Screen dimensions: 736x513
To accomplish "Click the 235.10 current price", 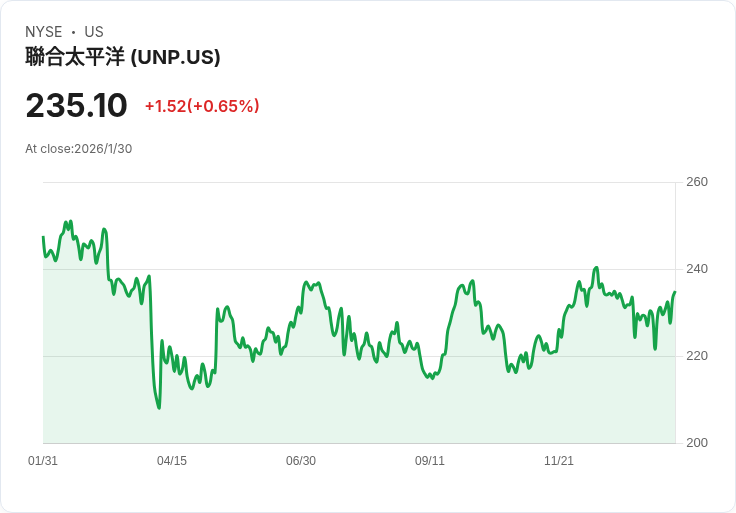I will pos(77,106).
